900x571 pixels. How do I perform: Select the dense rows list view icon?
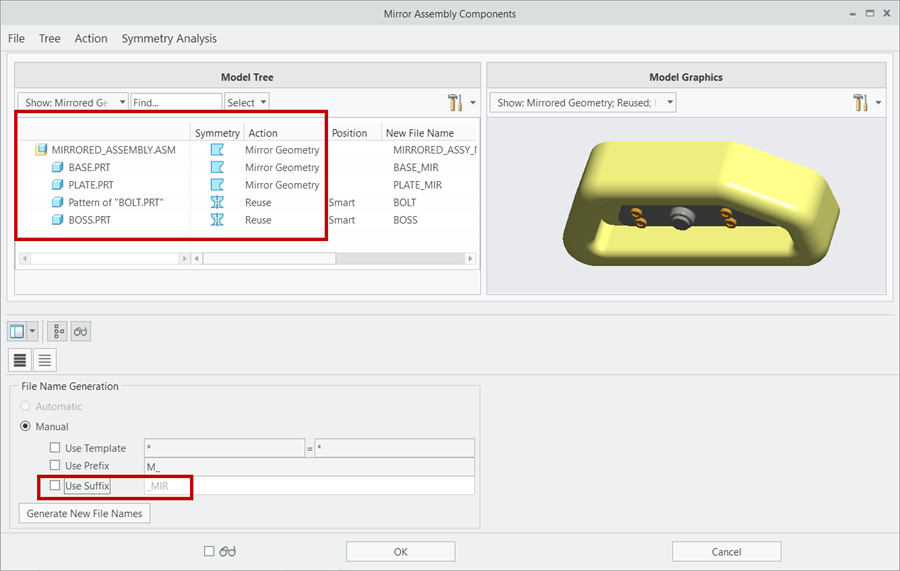(x=20, y=360)
